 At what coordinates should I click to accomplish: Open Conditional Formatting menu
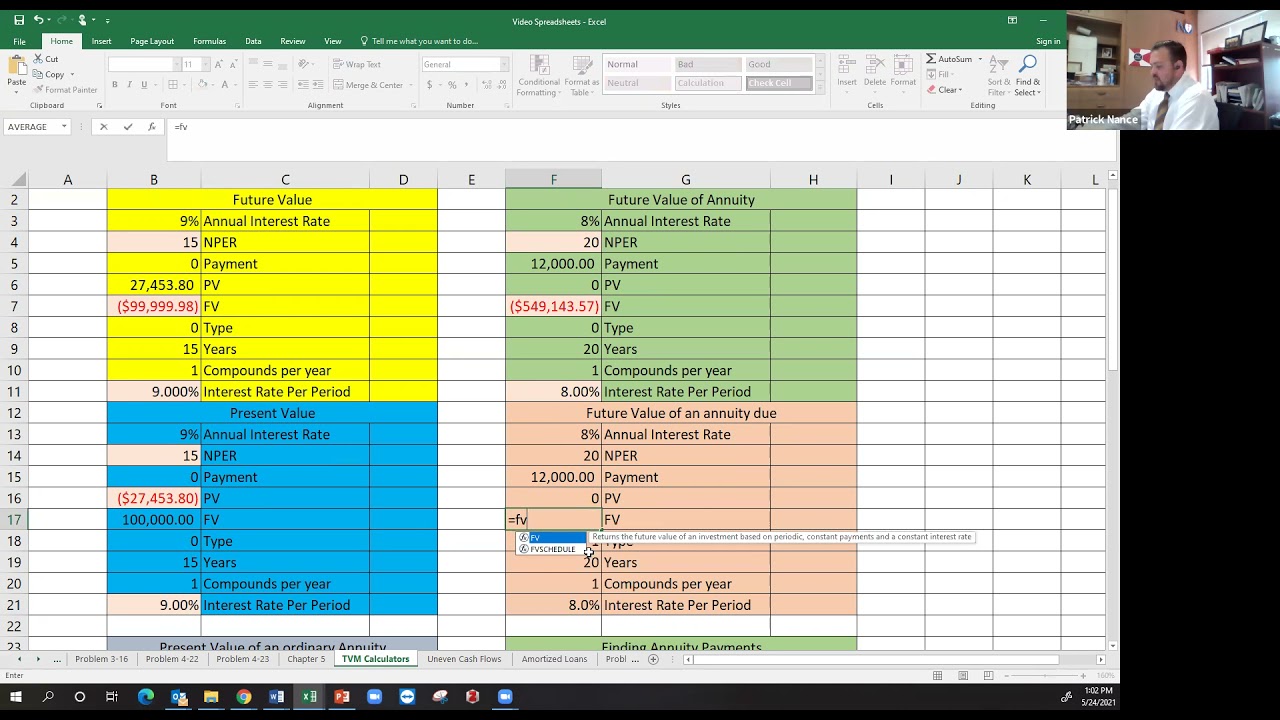click(537, 75)
